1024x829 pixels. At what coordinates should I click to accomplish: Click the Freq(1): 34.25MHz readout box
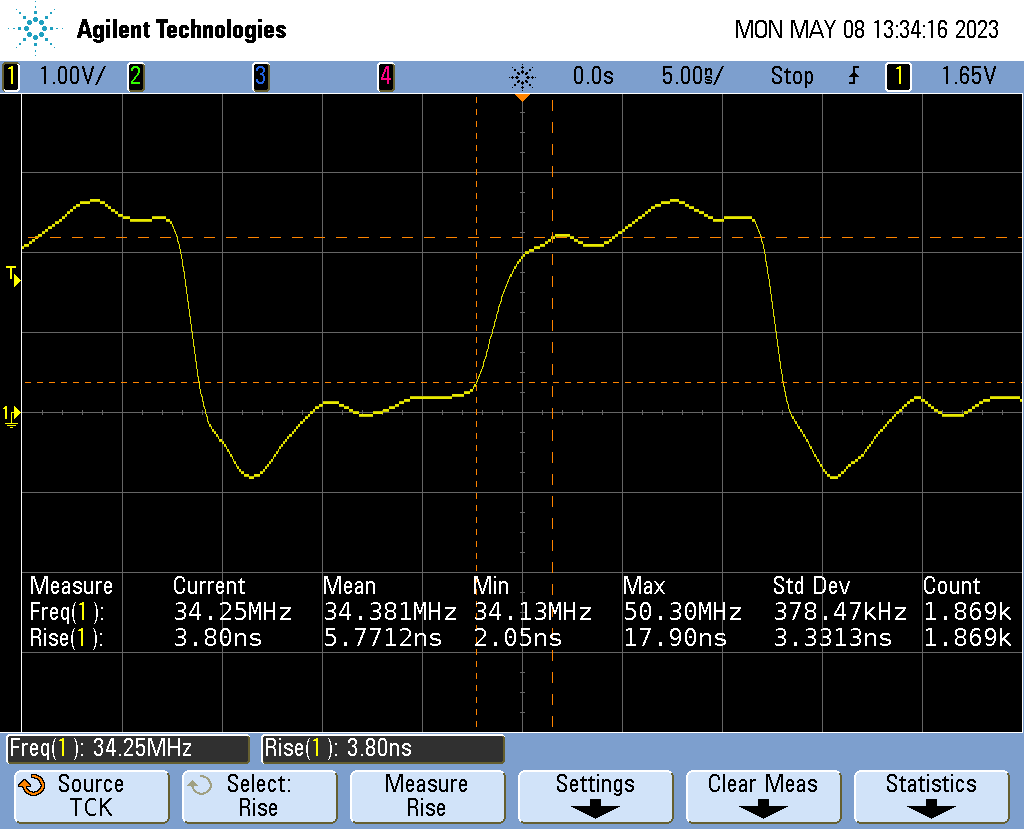click(x=128, y=748)
